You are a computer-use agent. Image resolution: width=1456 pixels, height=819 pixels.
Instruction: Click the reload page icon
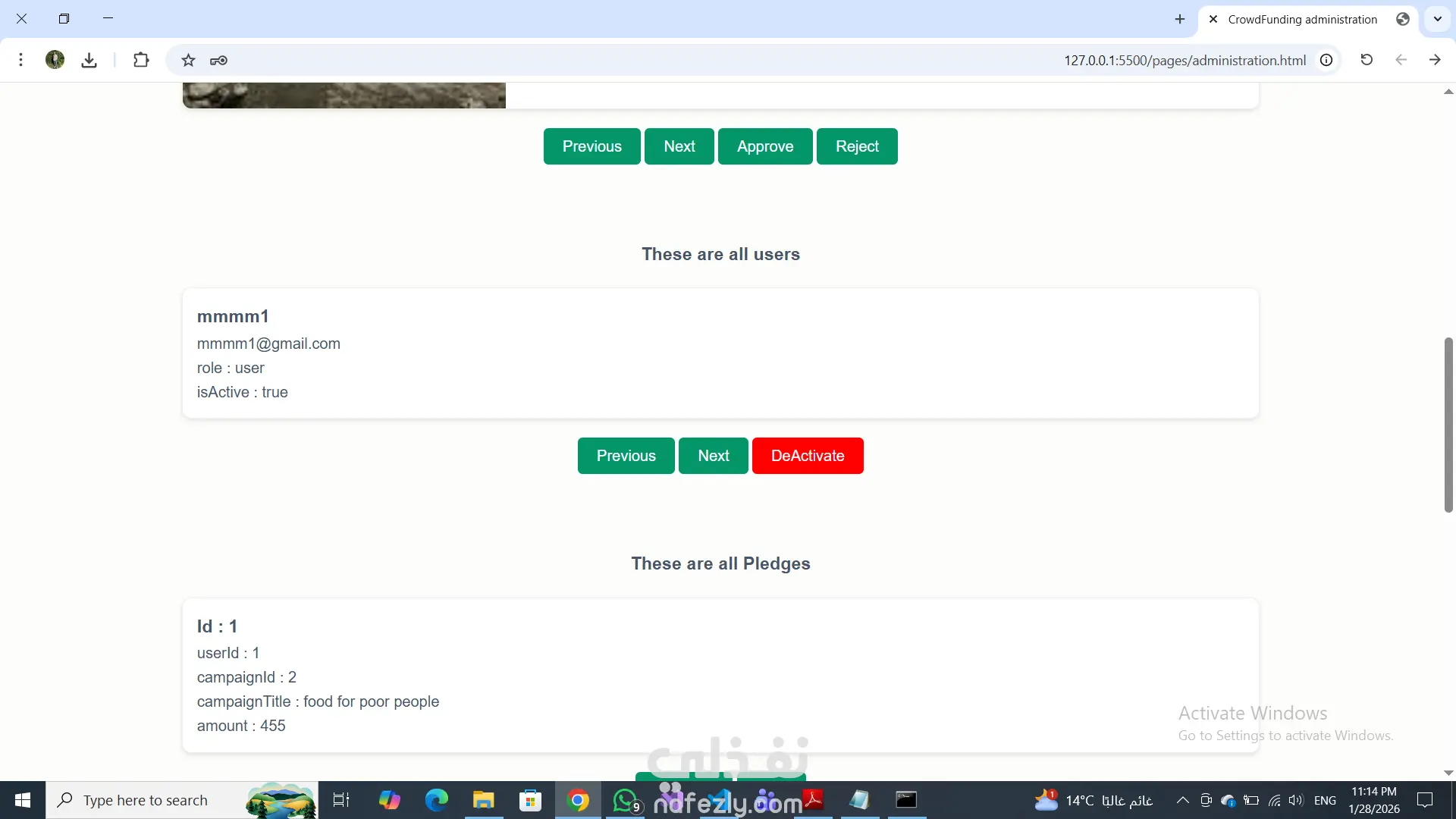click(x=1367, y=60)
